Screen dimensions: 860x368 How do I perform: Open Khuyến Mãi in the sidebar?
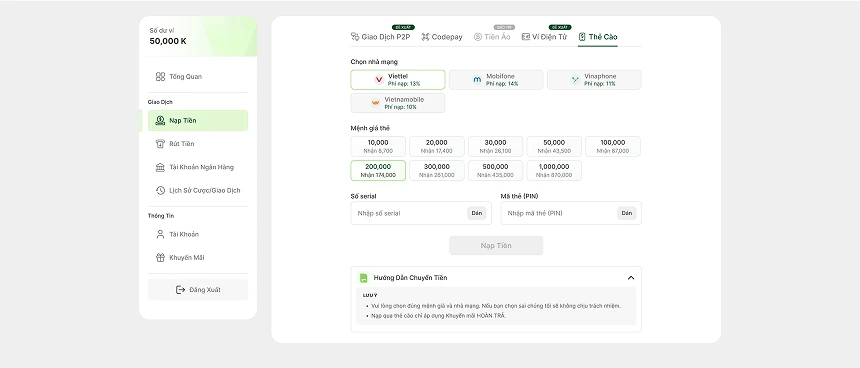click(198, 257)
